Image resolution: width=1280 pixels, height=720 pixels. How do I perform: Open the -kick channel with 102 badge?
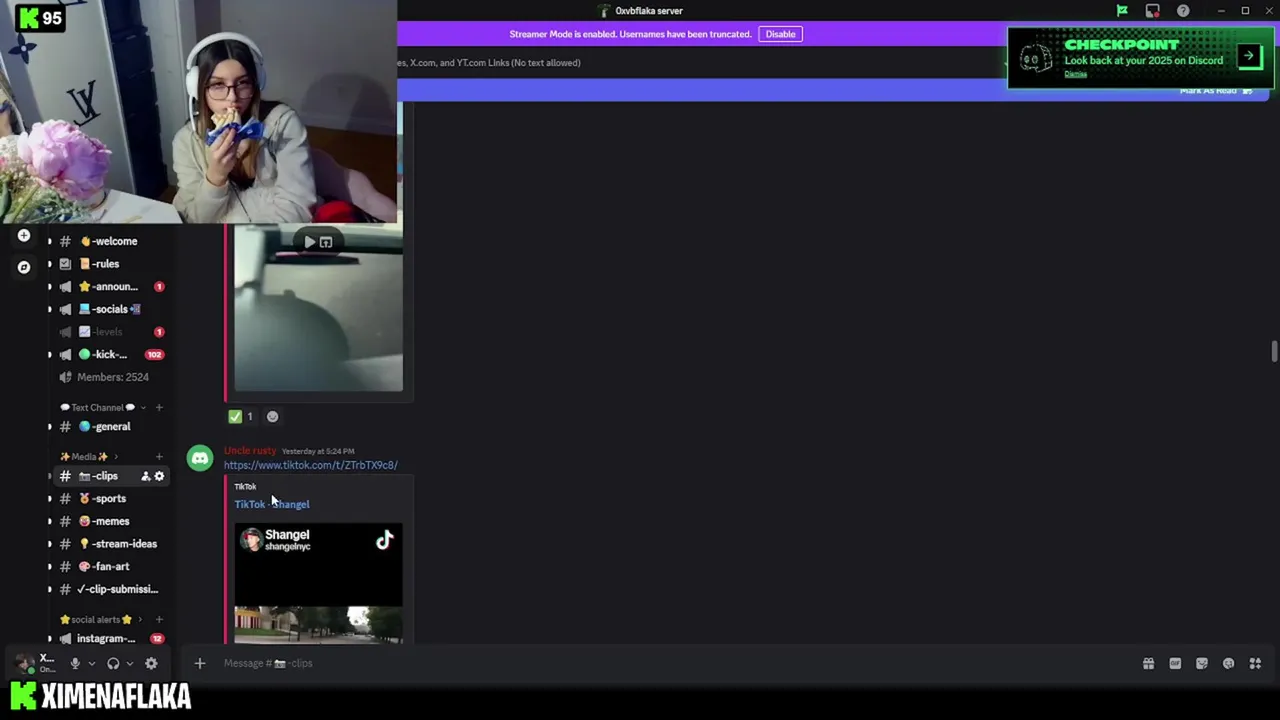click(x=108, y=355)
